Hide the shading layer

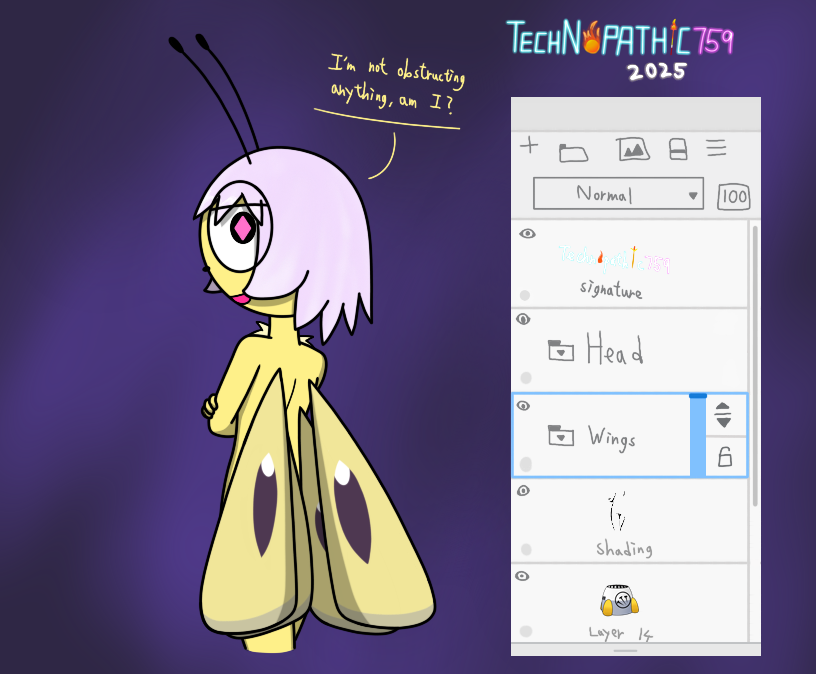click(524, 491)
